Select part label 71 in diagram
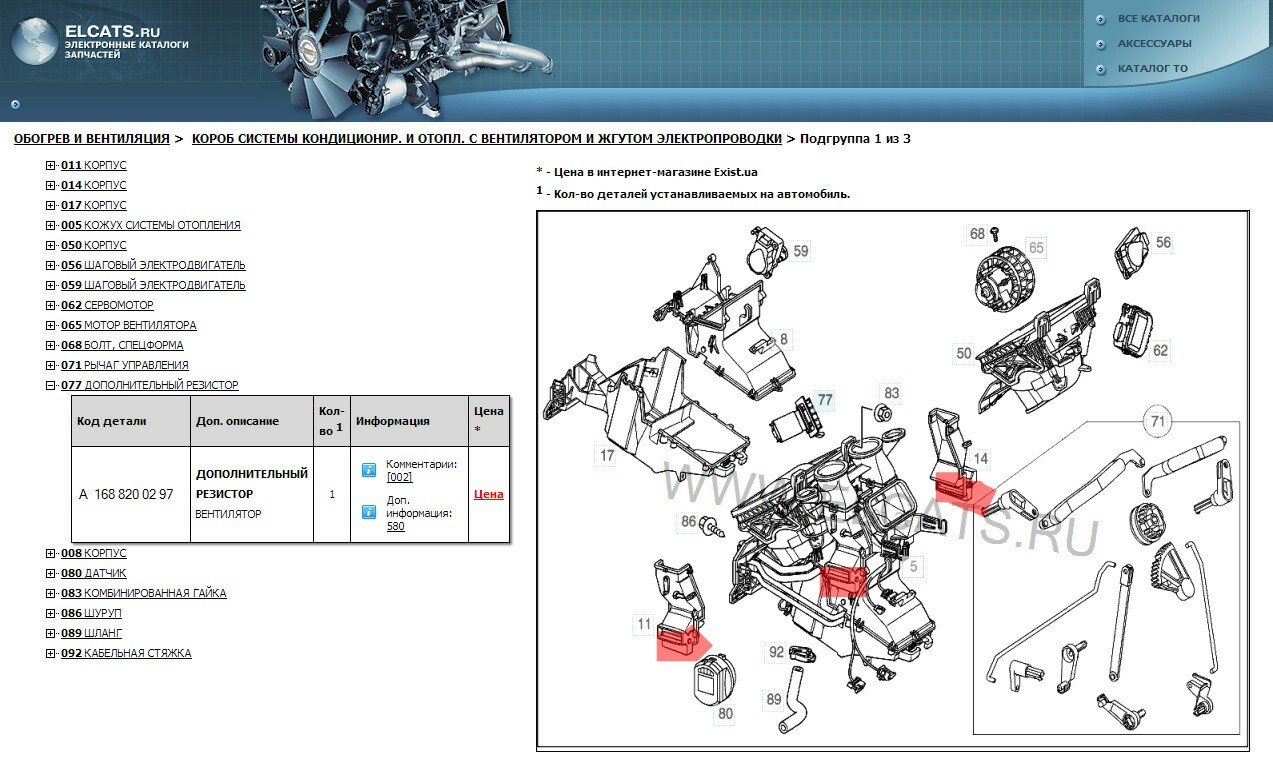1273x759 pixels. (x=1158, y=422)
